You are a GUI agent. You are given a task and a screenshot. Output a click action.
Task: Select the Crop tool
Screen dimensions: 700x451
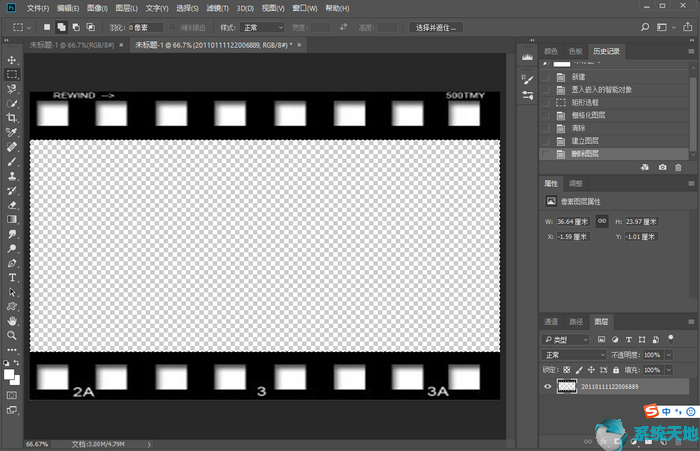(x=12, y=118)
